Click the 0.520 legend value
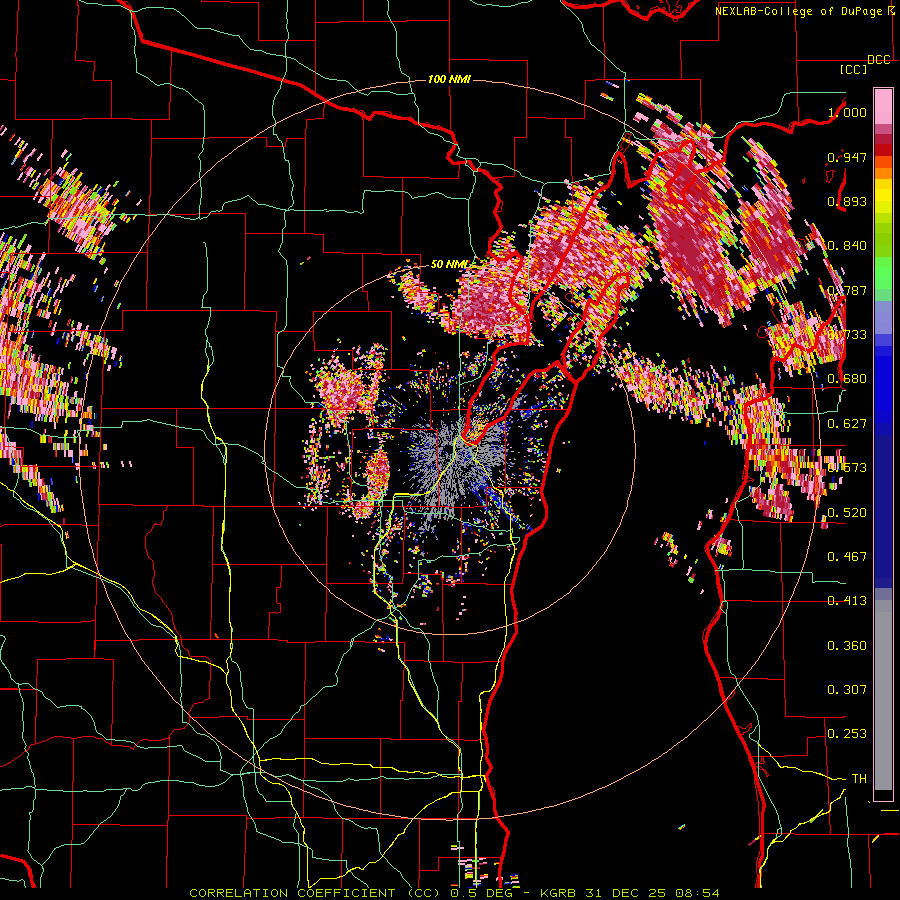 point(847,513)
